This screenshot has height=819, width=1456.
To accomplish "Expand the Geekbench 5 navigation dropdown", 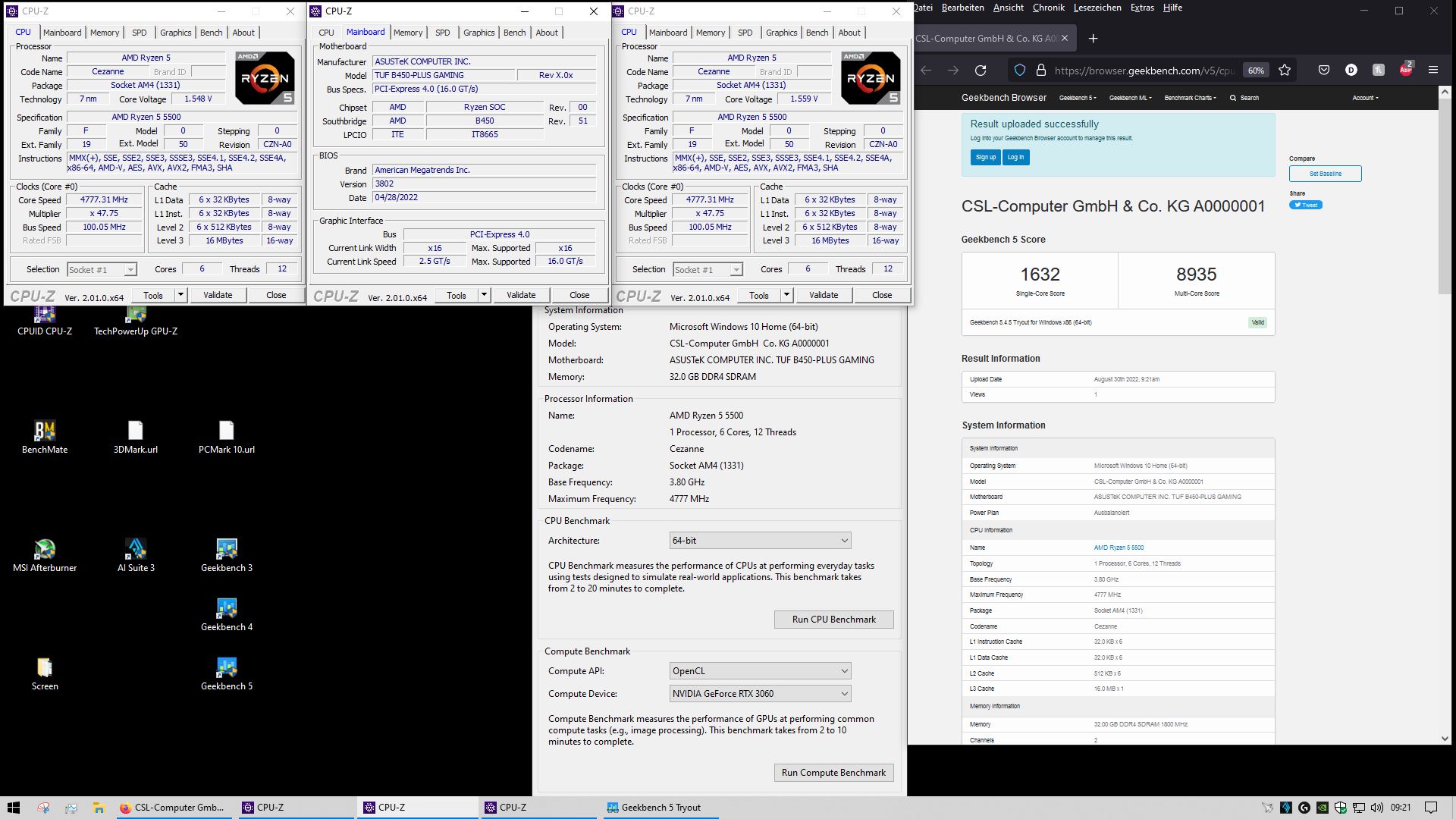I will click(x=1077, y=98).
